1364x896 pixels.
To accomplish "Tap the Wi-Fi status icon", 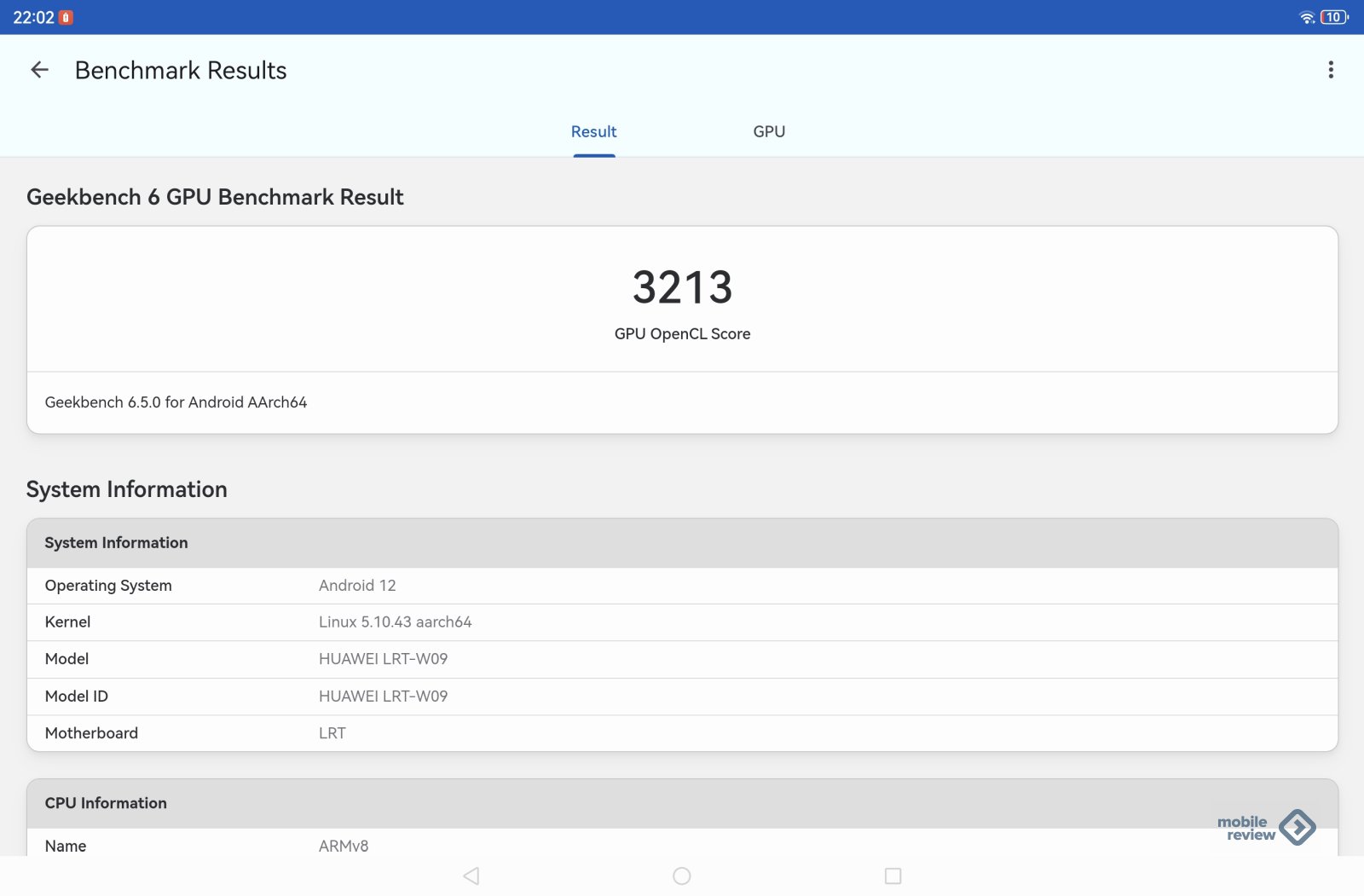I will click(1305, 17).
